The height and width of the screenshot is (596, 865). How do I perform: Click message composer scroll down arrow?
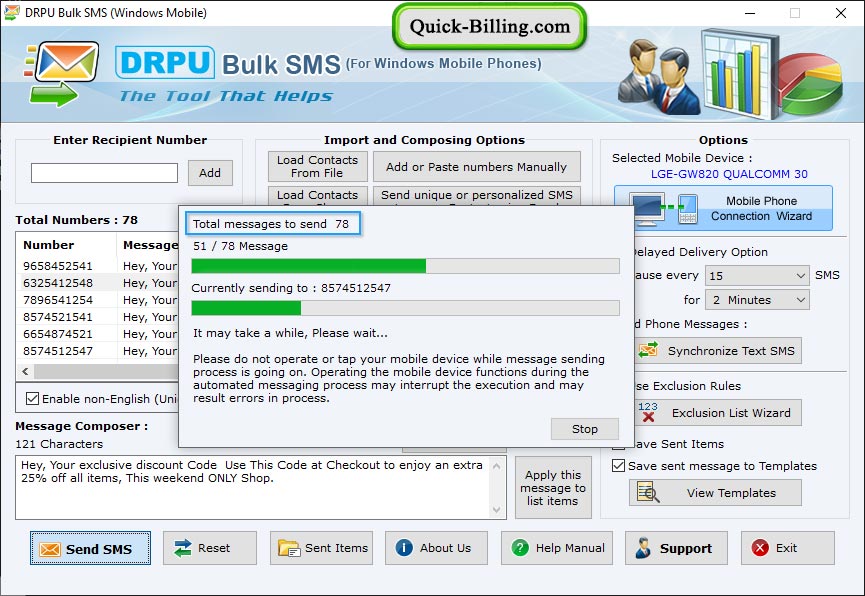click(x=496, y=509)
